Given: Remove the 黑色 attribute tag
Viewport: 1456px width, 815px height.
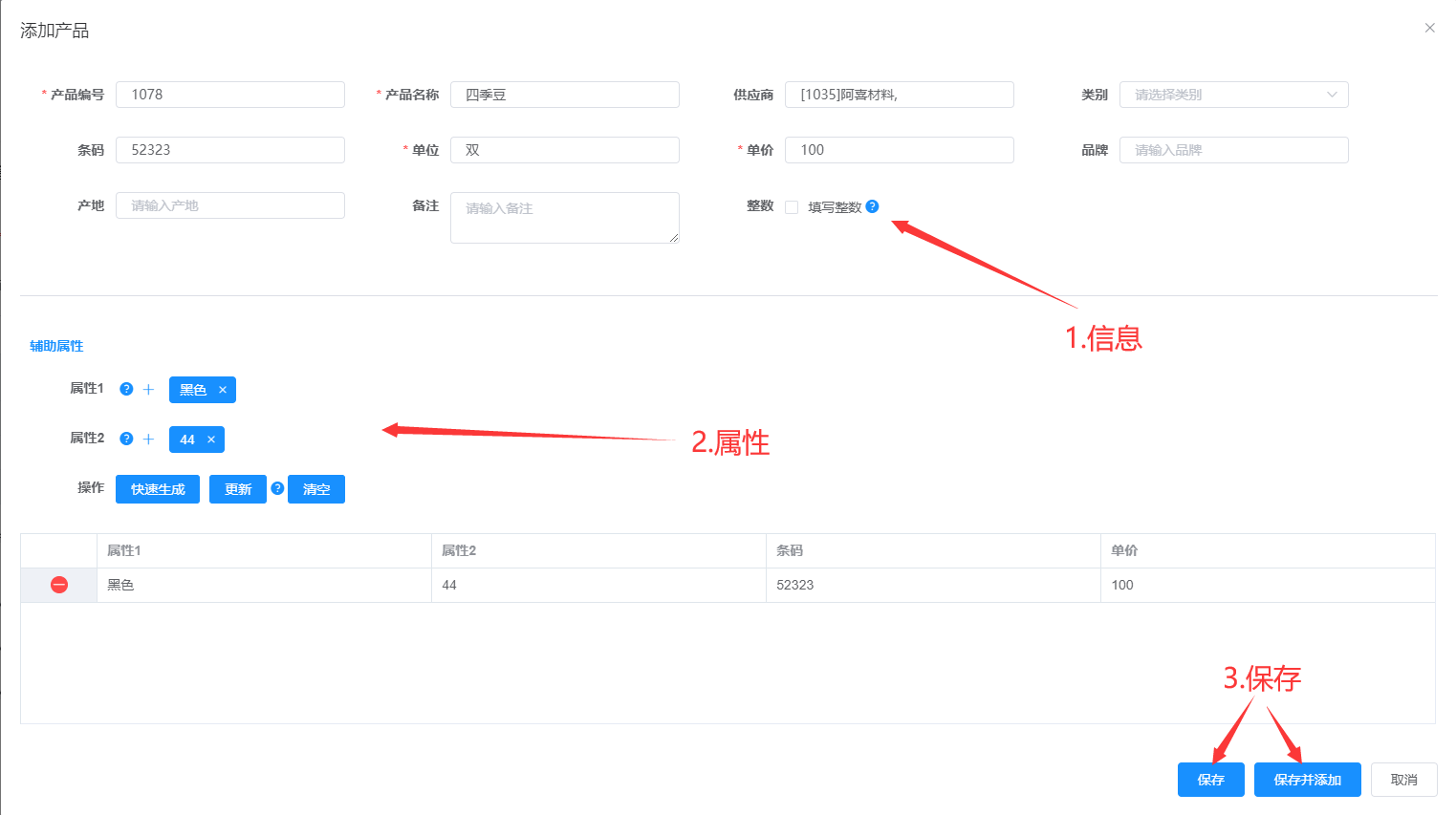Looking at the screenshot, I should 223,390.
